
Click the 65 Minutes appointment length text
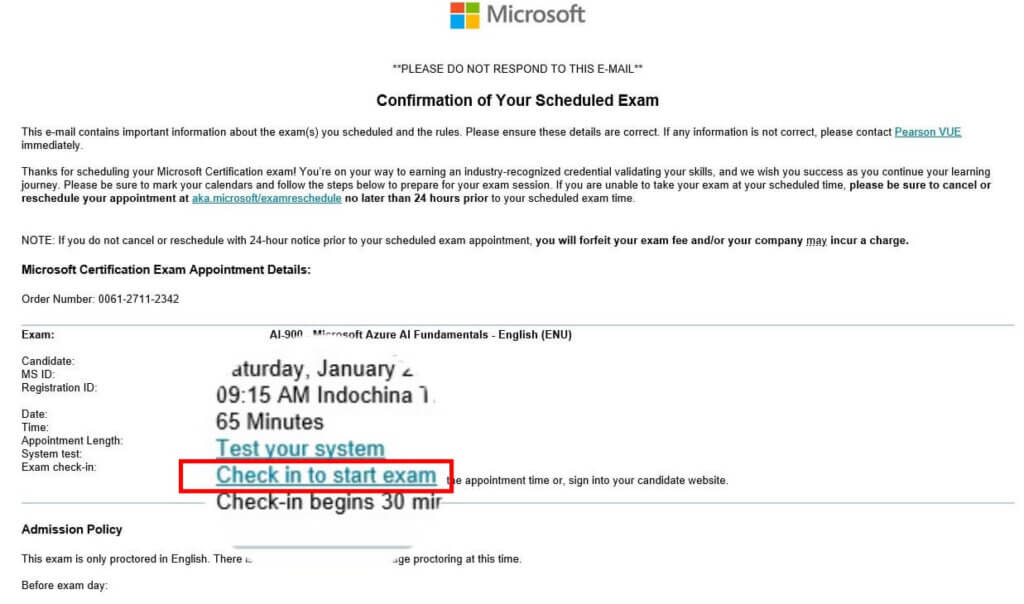point(270,422)
